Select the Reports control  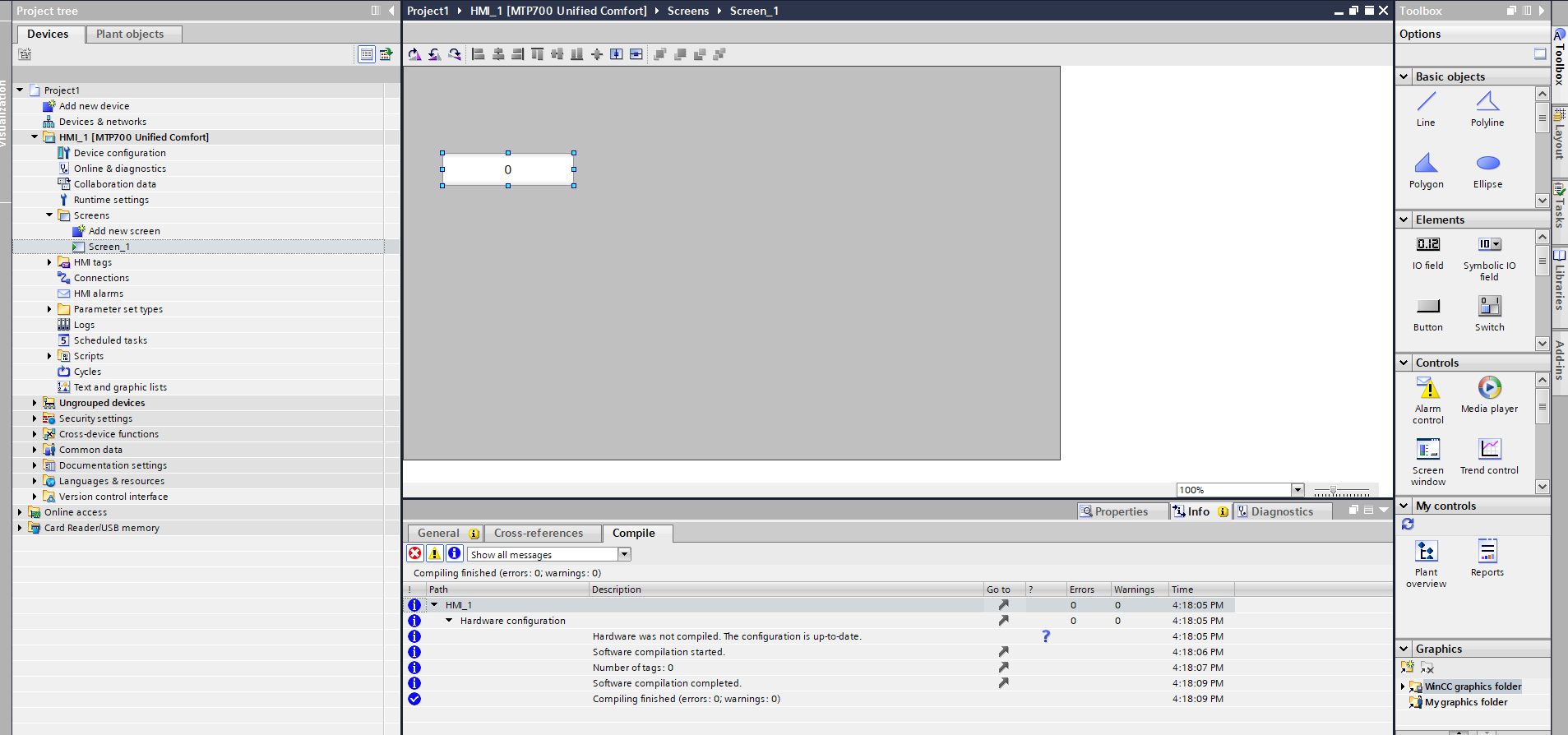coord(1487,558)
